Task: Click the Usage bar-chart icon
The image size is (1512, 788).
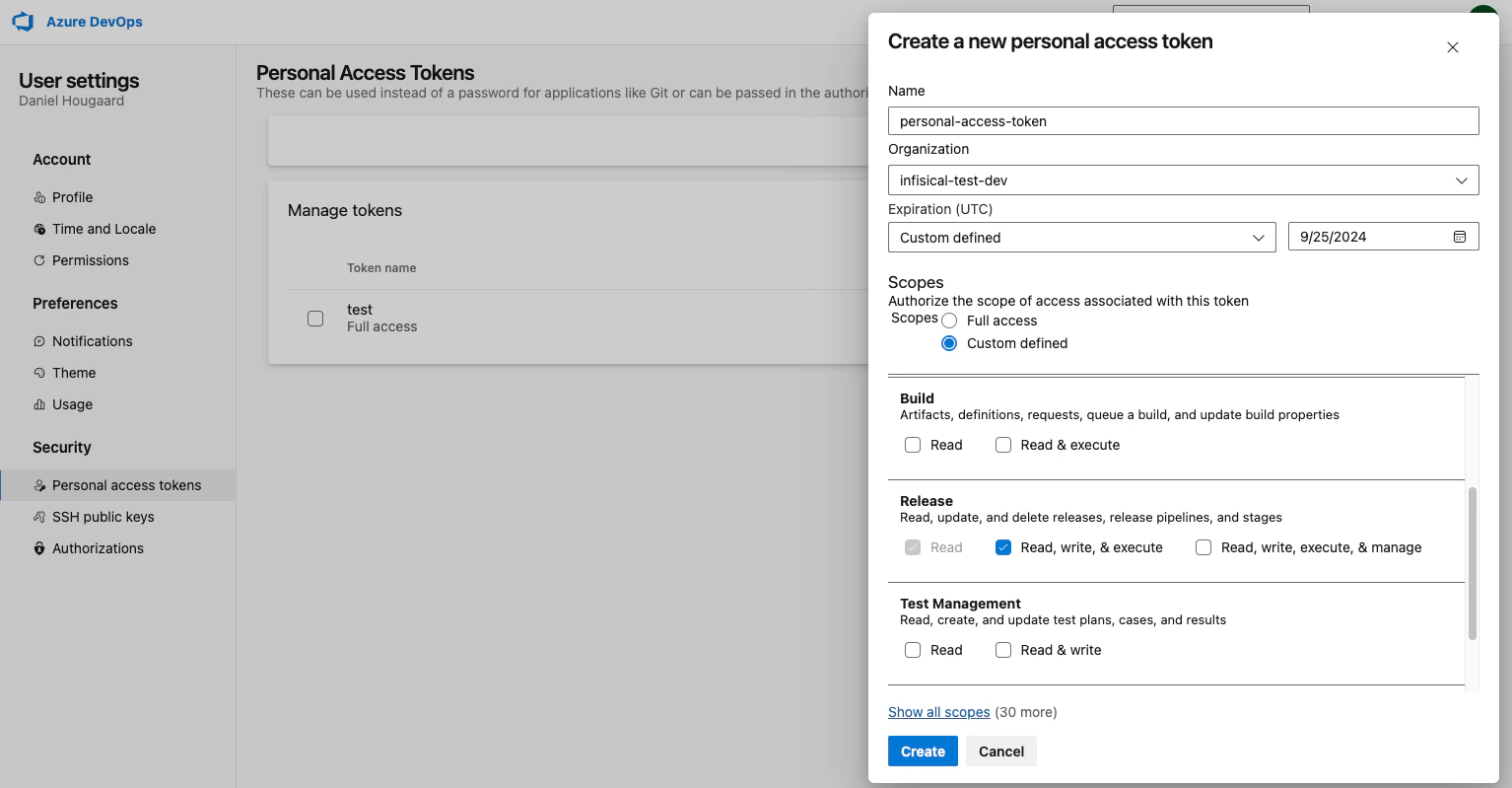Action: 39,404
